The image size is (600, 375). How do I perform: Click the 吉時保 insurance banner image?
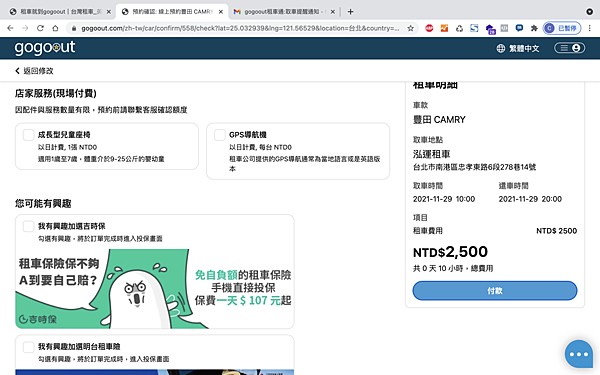[155, 289]
